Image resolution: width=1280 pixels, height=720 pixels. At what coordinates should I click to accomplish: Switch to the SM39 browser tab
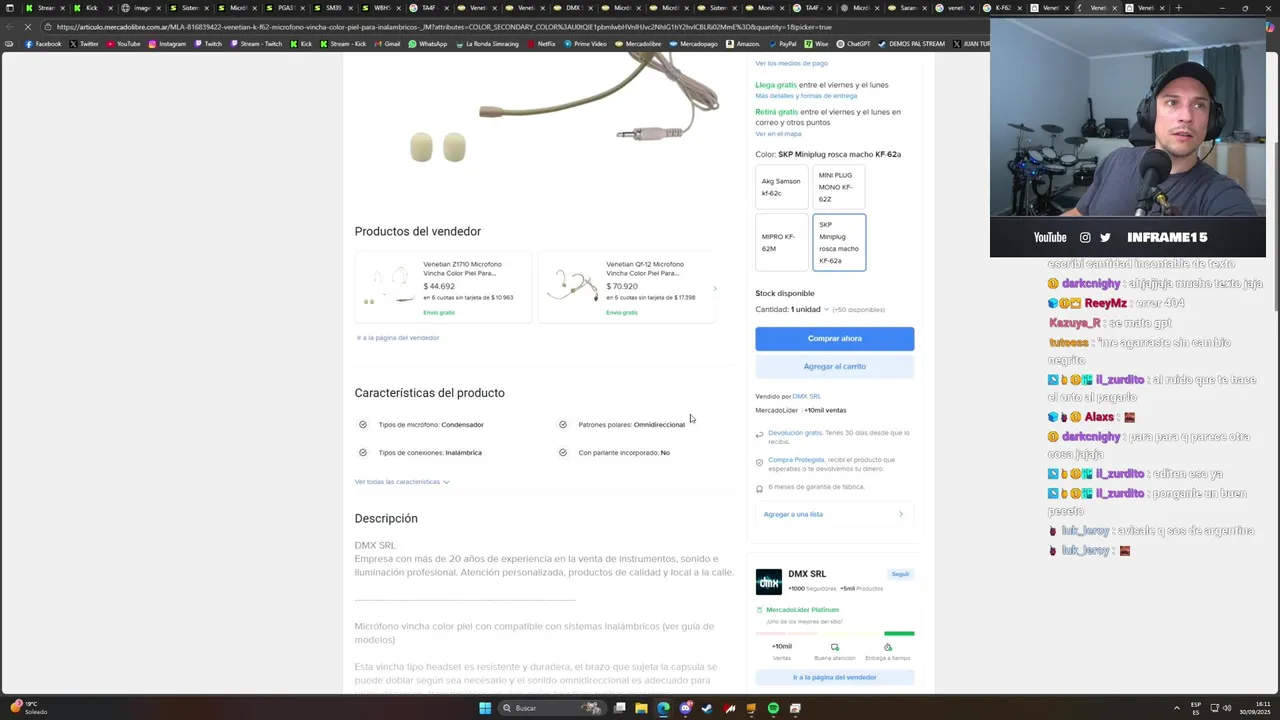click(333, 8)
